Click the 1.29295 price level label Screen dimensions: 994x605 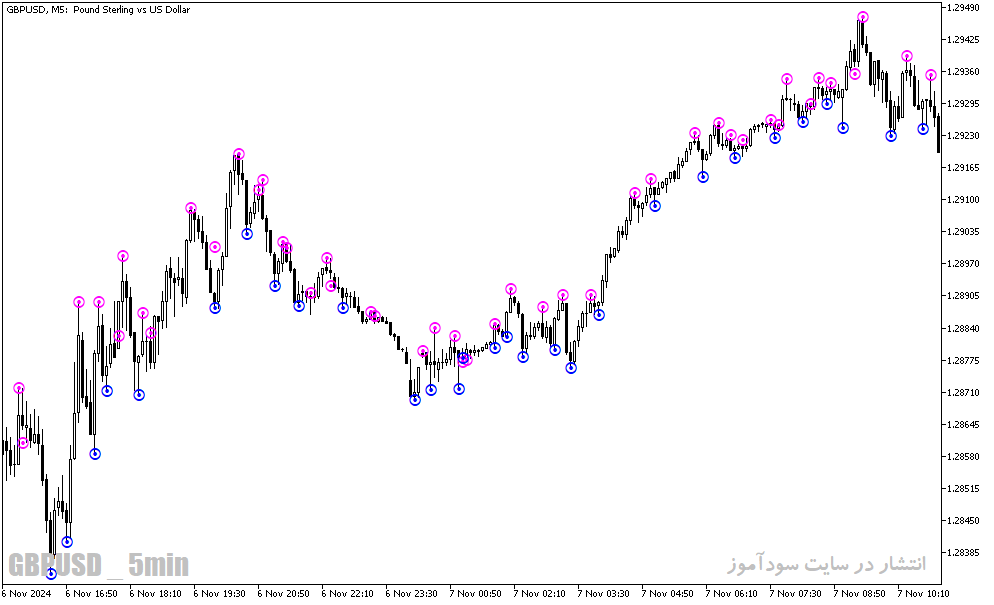click(963, 103)
